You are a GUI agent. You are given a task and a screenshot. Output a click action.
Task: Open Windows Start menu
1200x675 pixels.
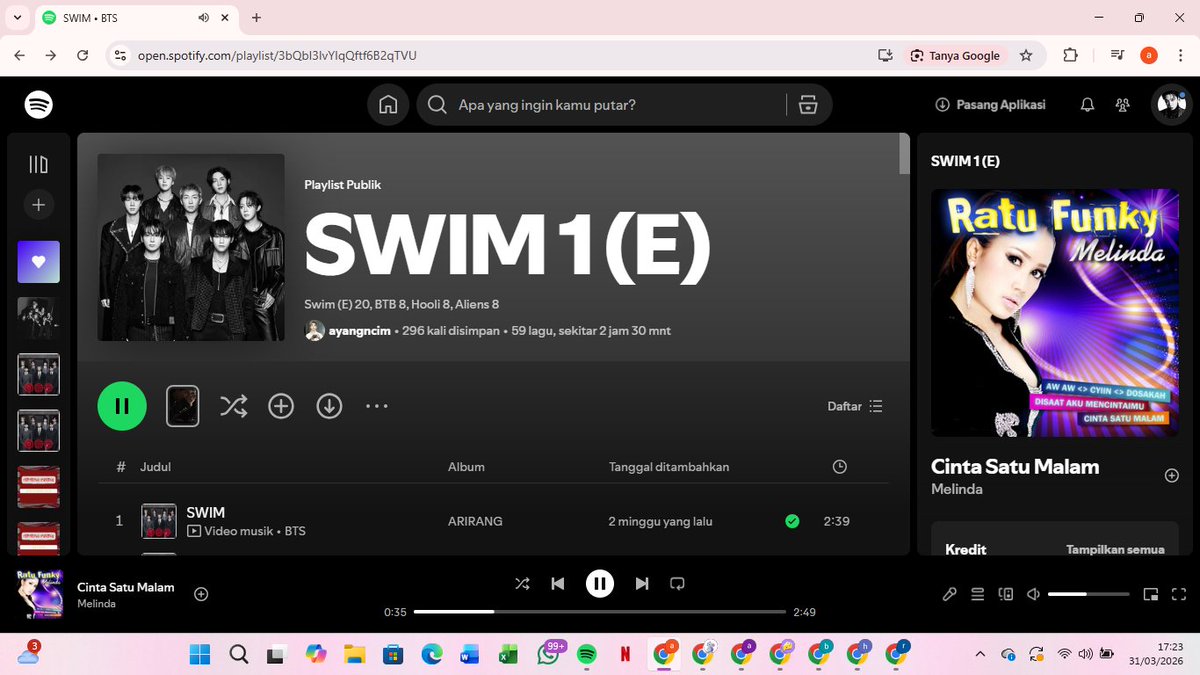[200, 654]
